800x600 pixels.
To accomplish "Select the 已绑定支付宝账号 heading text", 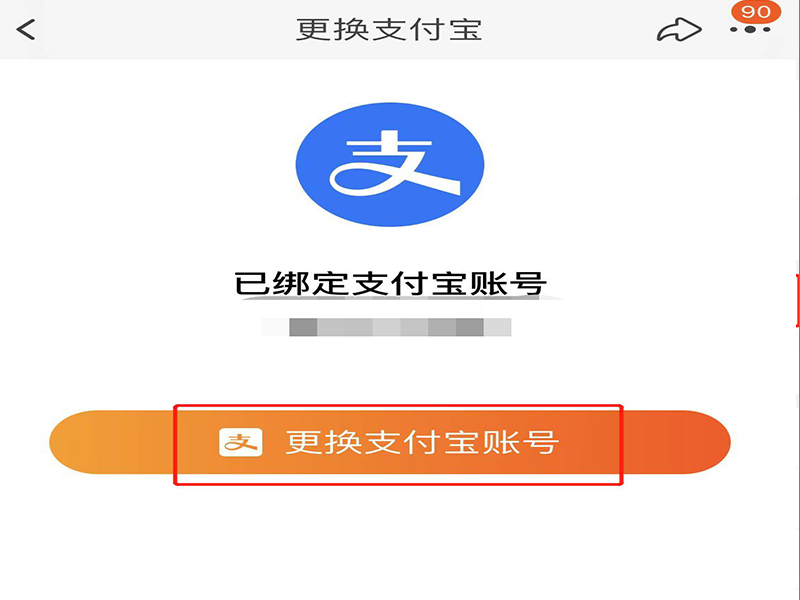I will 390,283.
